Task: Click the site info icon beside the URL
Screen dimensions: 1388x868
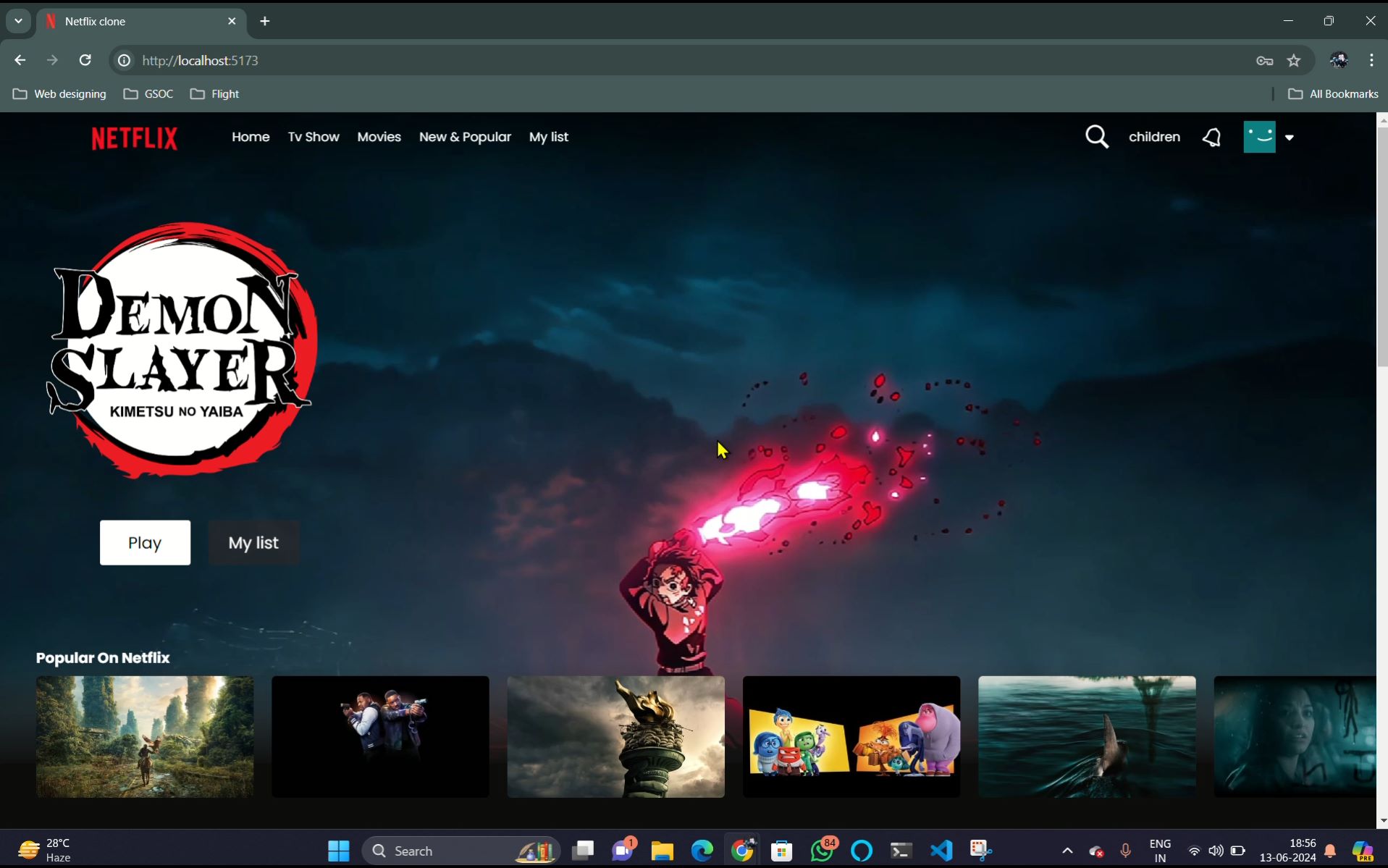Action: (x=123, y=60)
